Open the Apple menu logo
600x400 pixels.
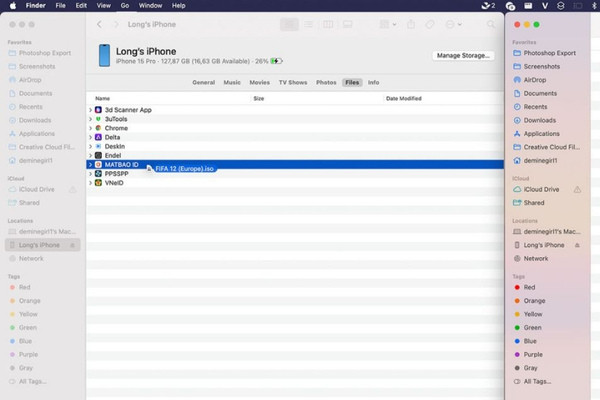click(13, 6)
